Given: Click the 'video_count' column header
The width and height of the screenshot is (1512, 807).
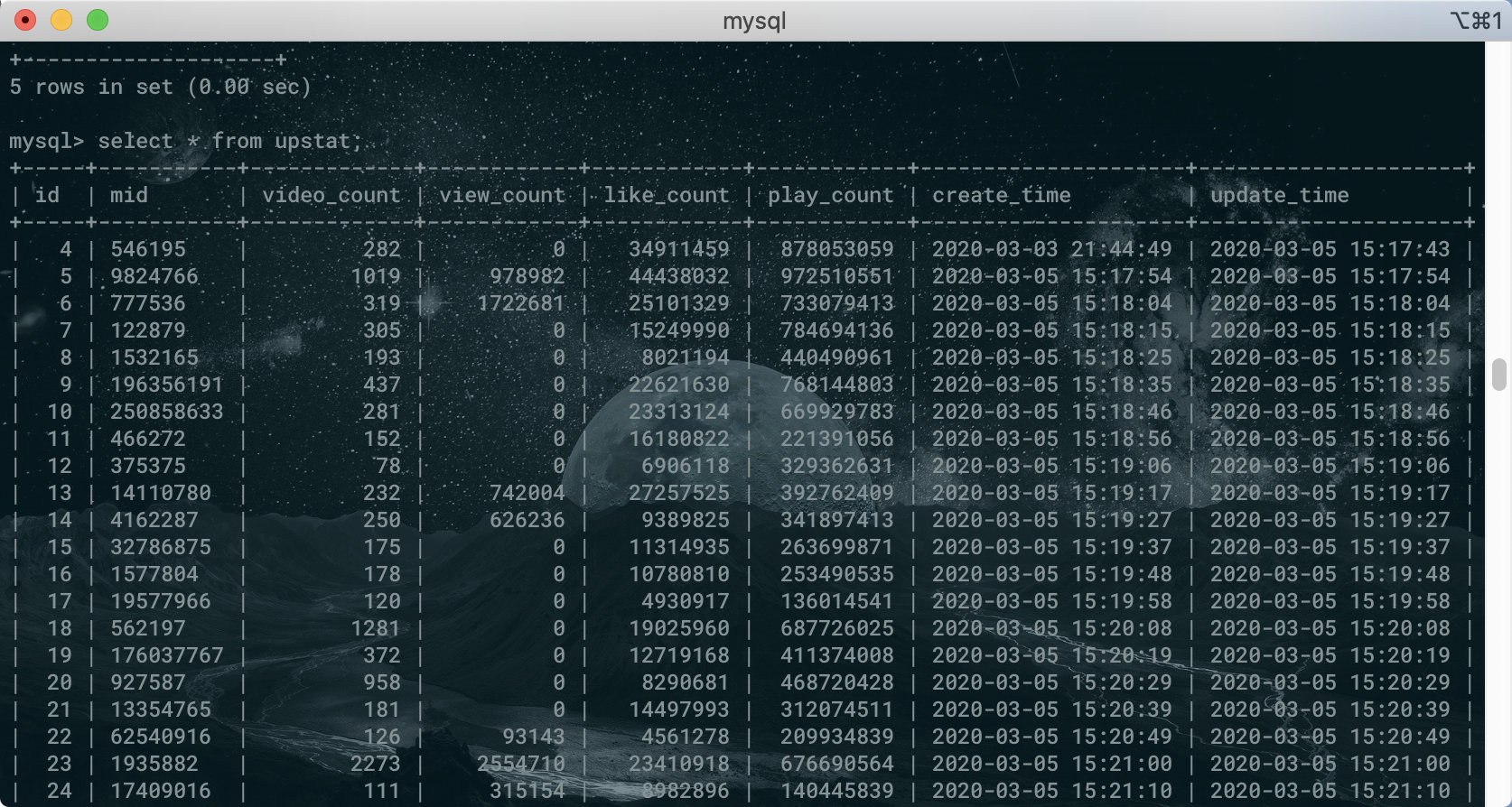Looking at the screenshot, I should 331,196.
